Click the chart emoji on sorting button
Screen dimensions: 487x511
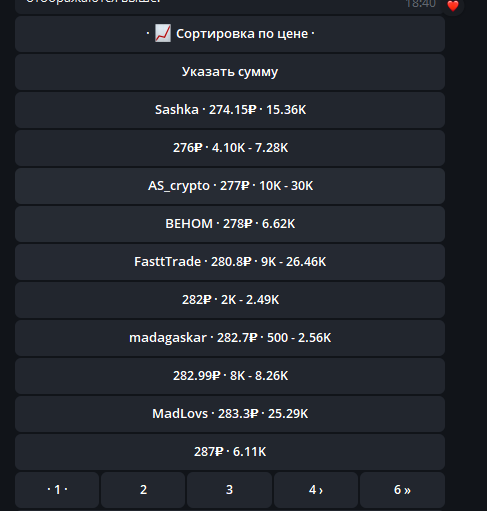coord(163,33)
